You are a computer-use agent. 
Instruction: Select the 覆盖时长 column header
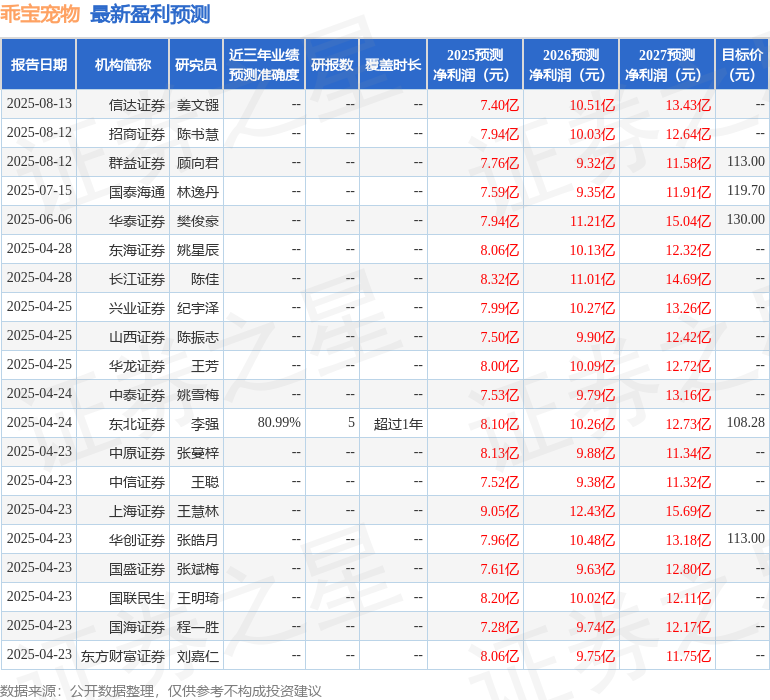tap(393, 65)
